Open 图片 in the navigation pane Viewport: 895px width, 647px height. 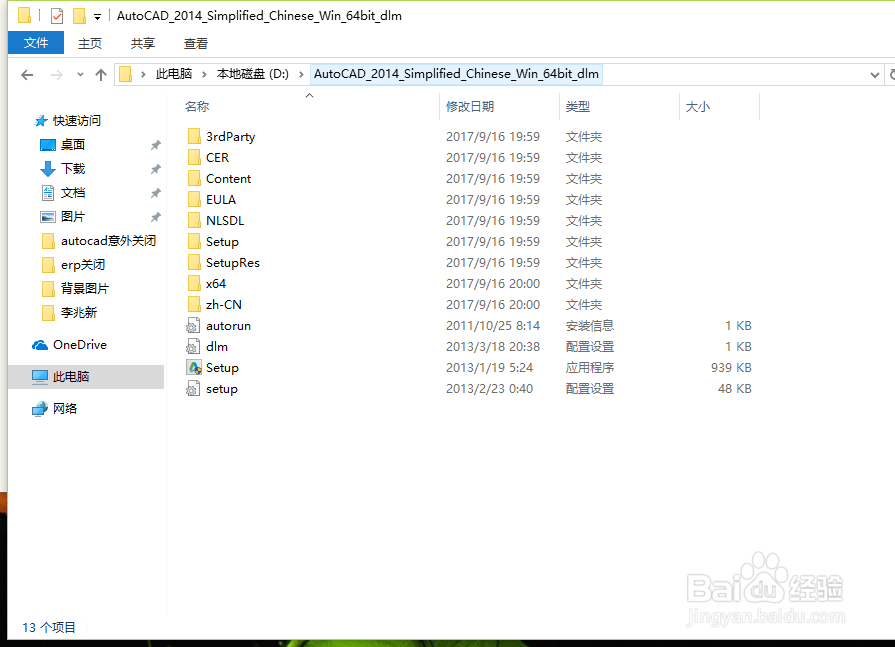pyautogui.click(x=73, y=217)
